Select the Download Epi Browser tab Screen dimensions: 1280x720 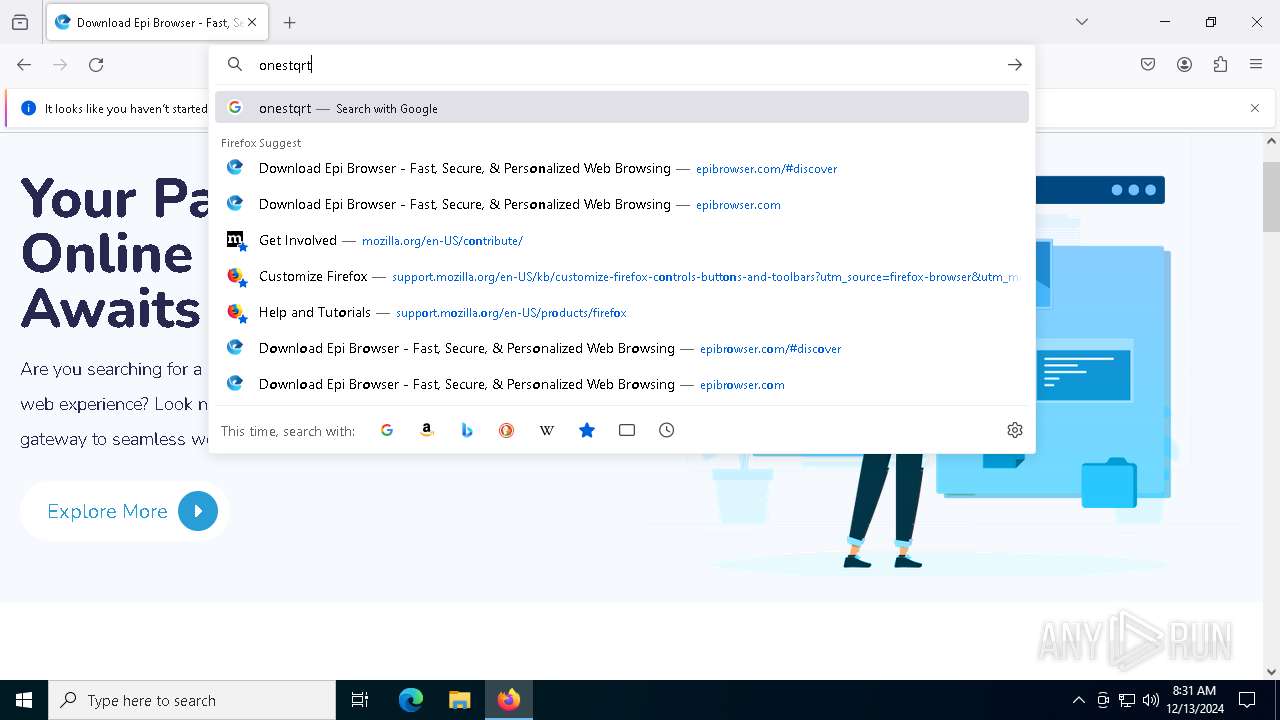(x=157, y=22)
